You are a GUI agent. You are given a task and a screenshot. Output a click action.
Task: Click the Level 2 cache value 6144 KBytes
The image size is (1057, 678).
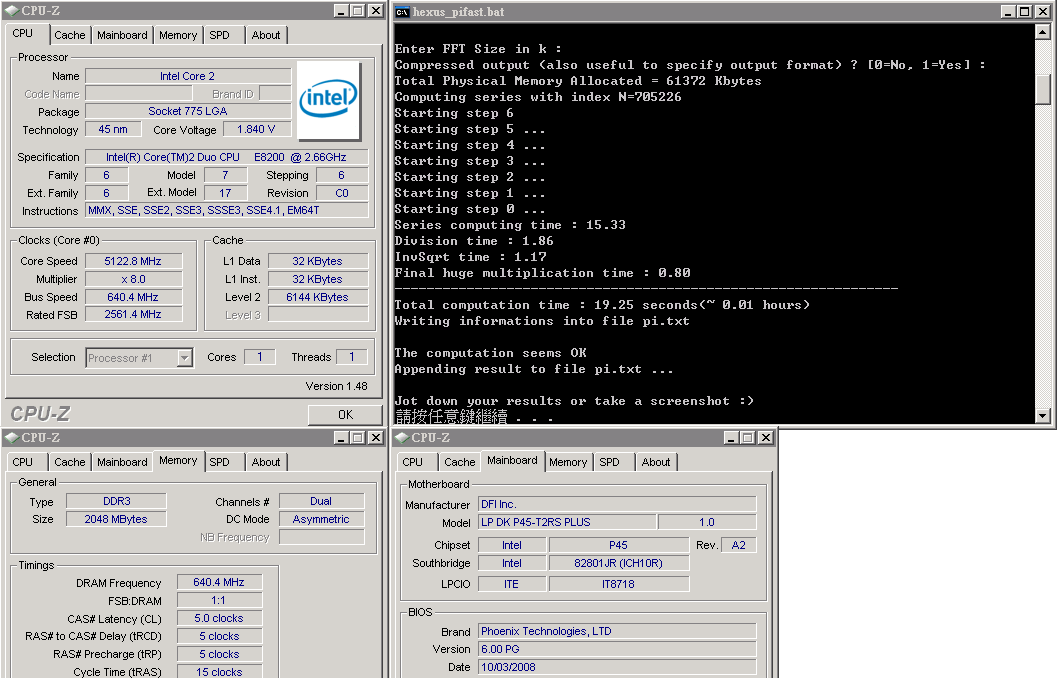318,297
